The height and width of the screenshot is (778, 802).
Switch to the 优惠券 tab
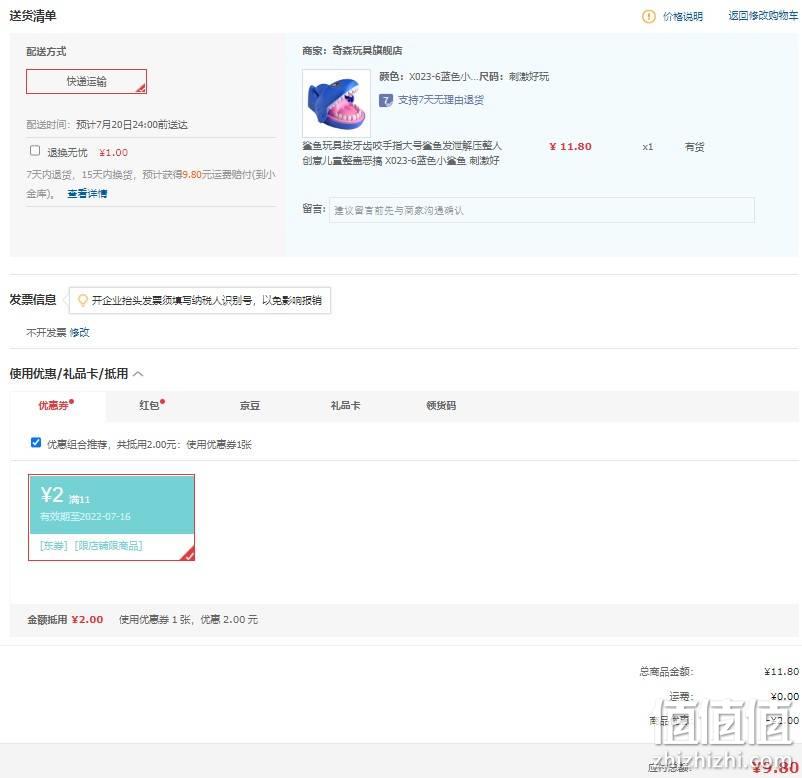pyautogui.click(x=56, y=406)
